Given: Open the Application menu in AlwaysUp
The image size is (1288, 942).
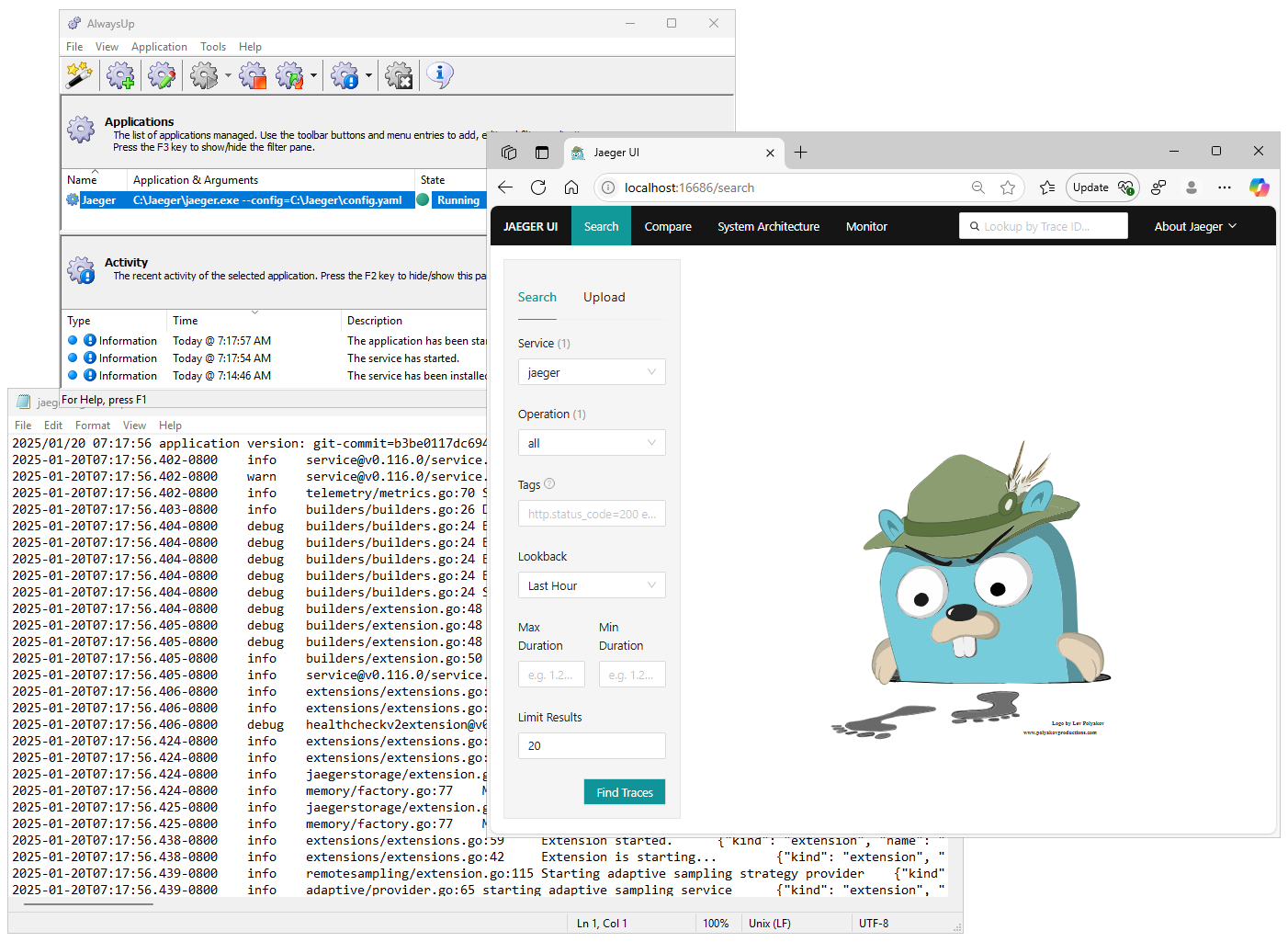Looking at the screenshot, I should [x=159, y=47].
